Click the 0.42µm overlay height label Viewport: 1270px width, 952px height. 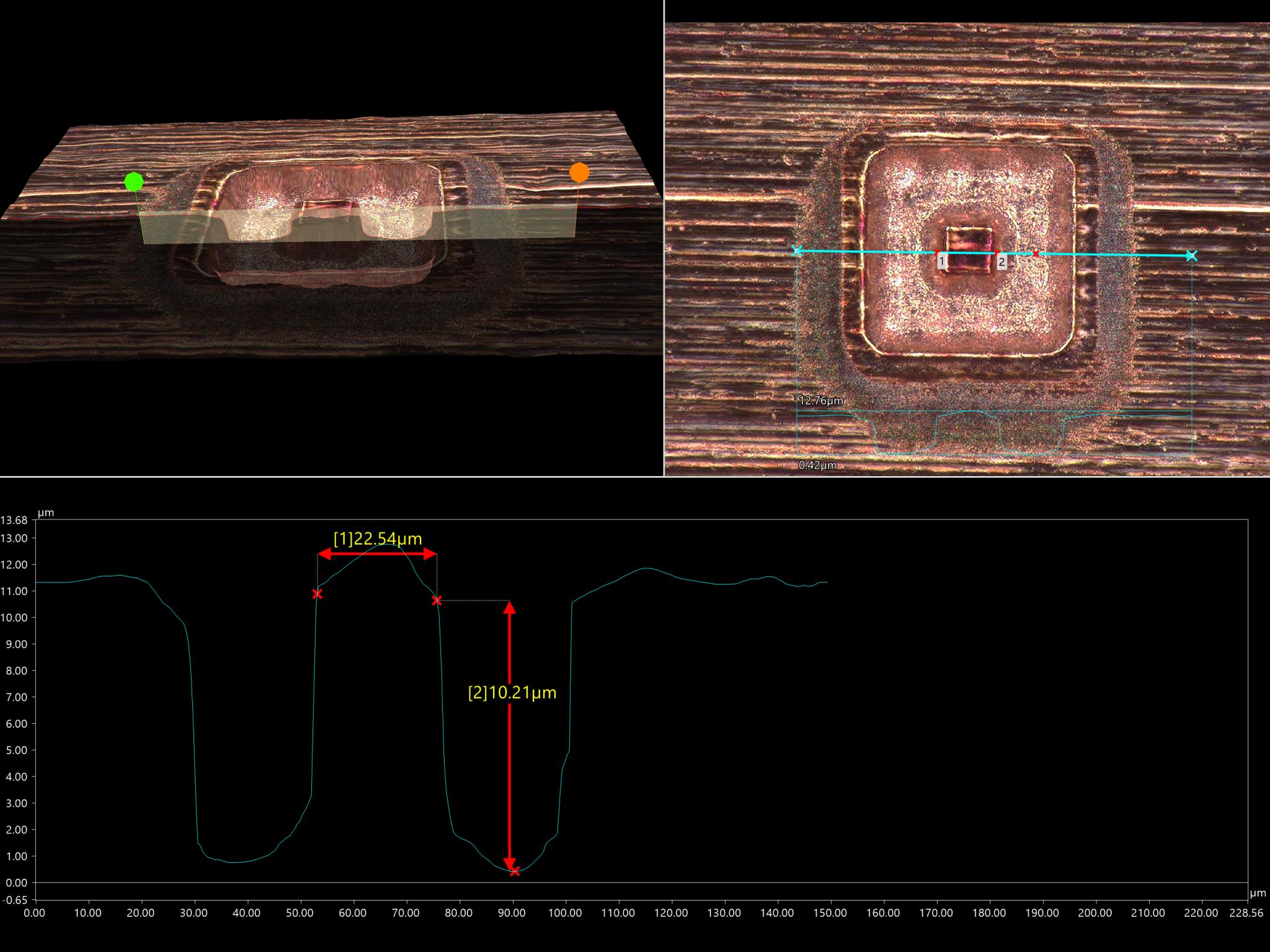pos(818,465)
